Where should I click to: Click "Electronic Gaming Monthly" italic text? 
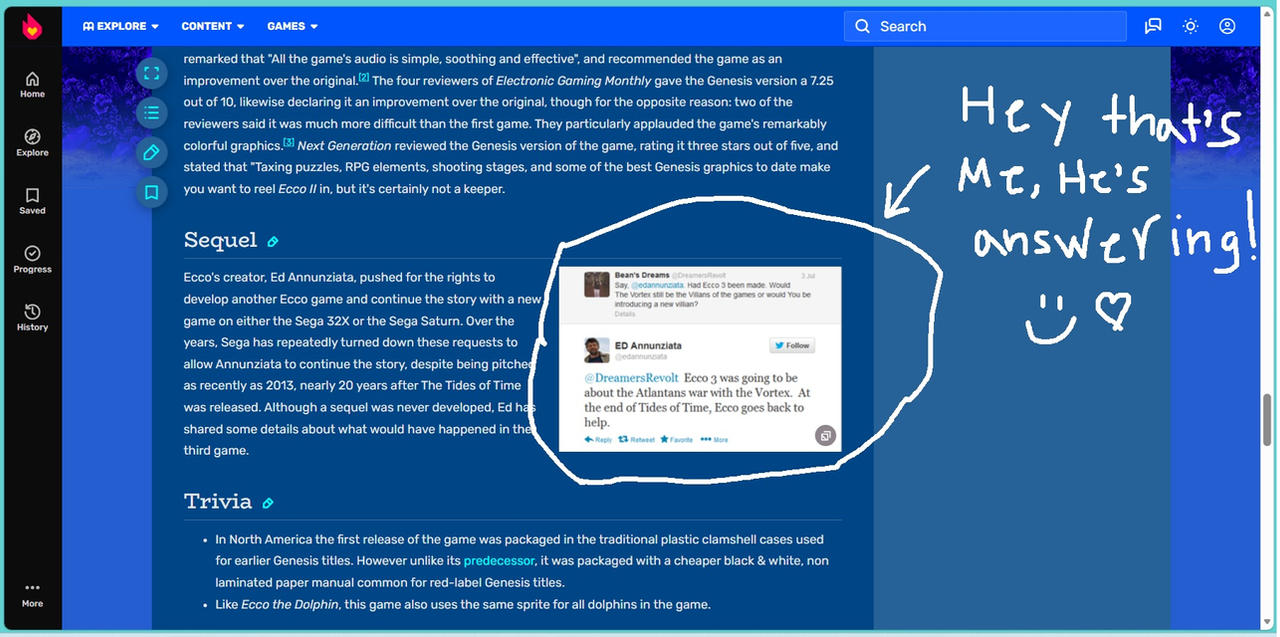tap(573, 81)
